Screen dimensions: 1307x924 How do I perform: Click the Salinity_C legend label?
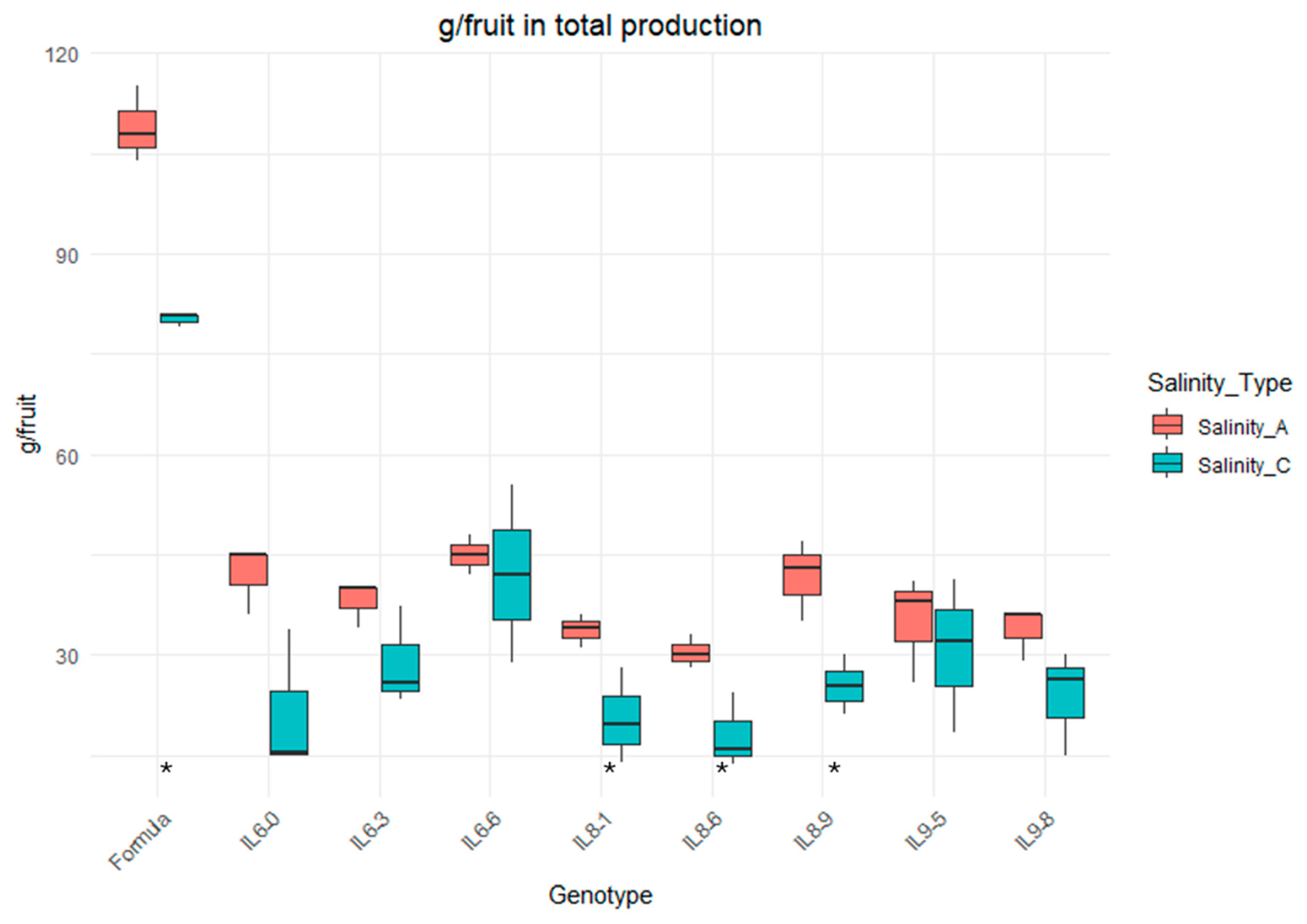[1243, 465]
